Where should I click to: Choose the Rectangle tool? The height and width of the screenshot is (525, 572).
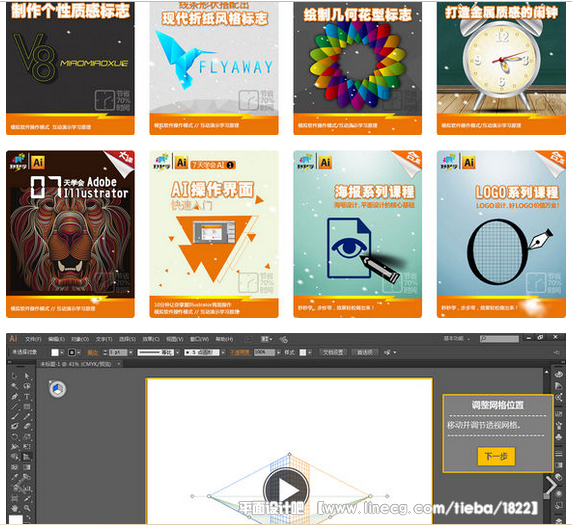click(27, 406)
